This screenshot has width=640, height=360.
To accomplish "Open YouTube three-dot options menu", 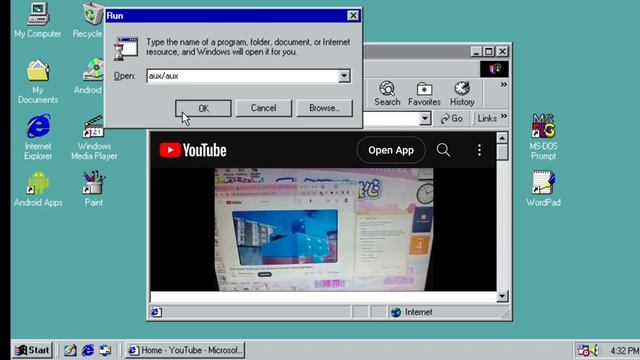I will click(x=479, y=150).
